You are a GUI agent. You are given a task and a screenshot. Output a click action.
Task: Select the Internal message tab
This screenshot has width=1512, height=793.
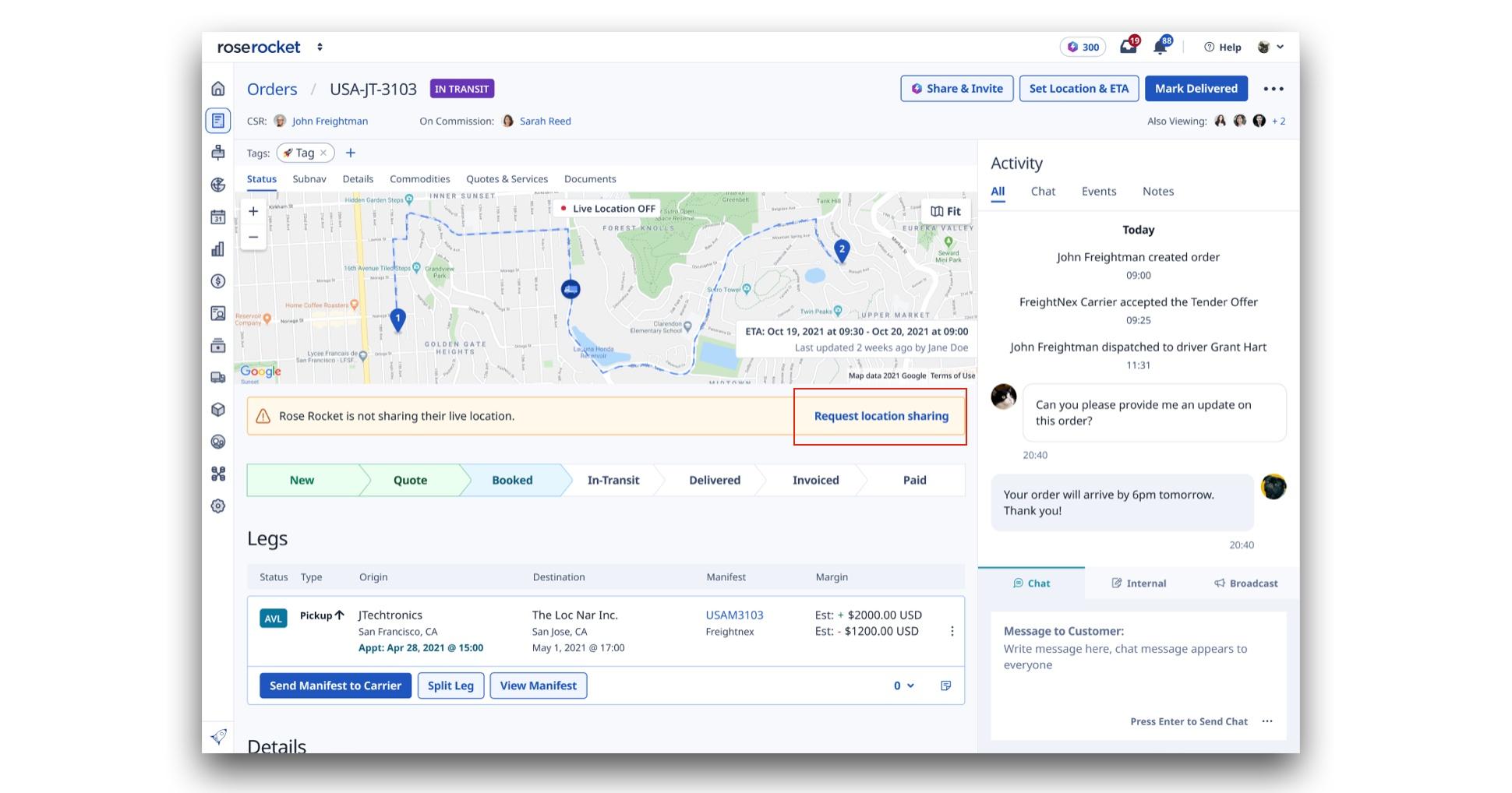pyautogui.click(x=1139, y=583)
